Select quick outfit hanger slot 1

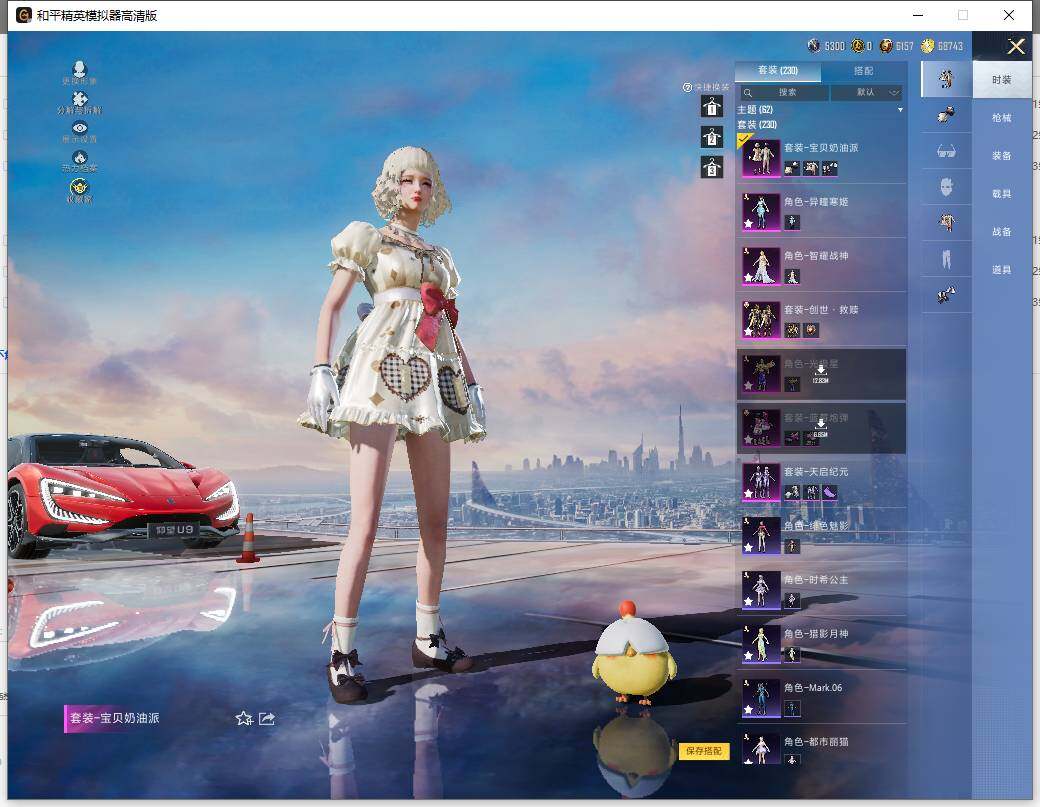pos(711,107)
